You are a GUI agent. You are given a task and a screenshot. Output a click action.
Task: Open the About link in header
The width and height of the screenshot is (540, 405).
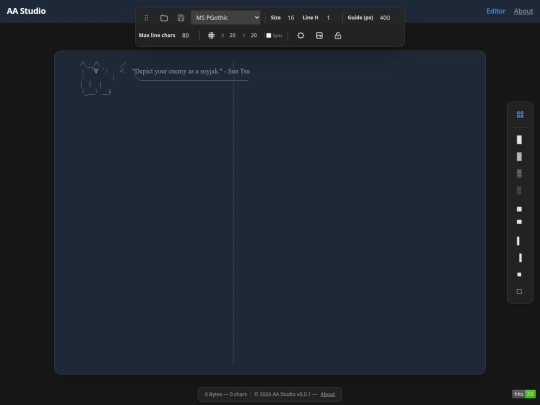click(523, 11)
